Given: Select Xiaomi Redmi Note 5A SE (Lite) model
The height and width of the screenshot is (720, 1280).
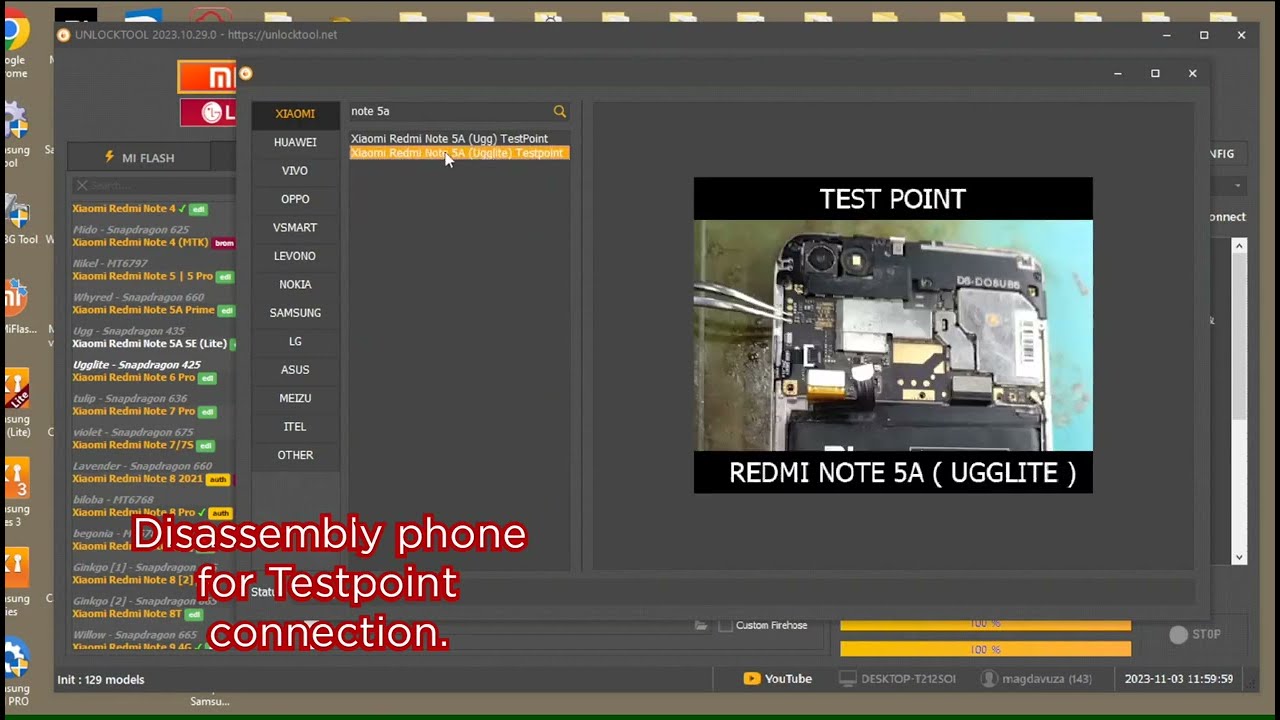Looking at the screenshot, I should pyautogui.click(x=149, y=343).
